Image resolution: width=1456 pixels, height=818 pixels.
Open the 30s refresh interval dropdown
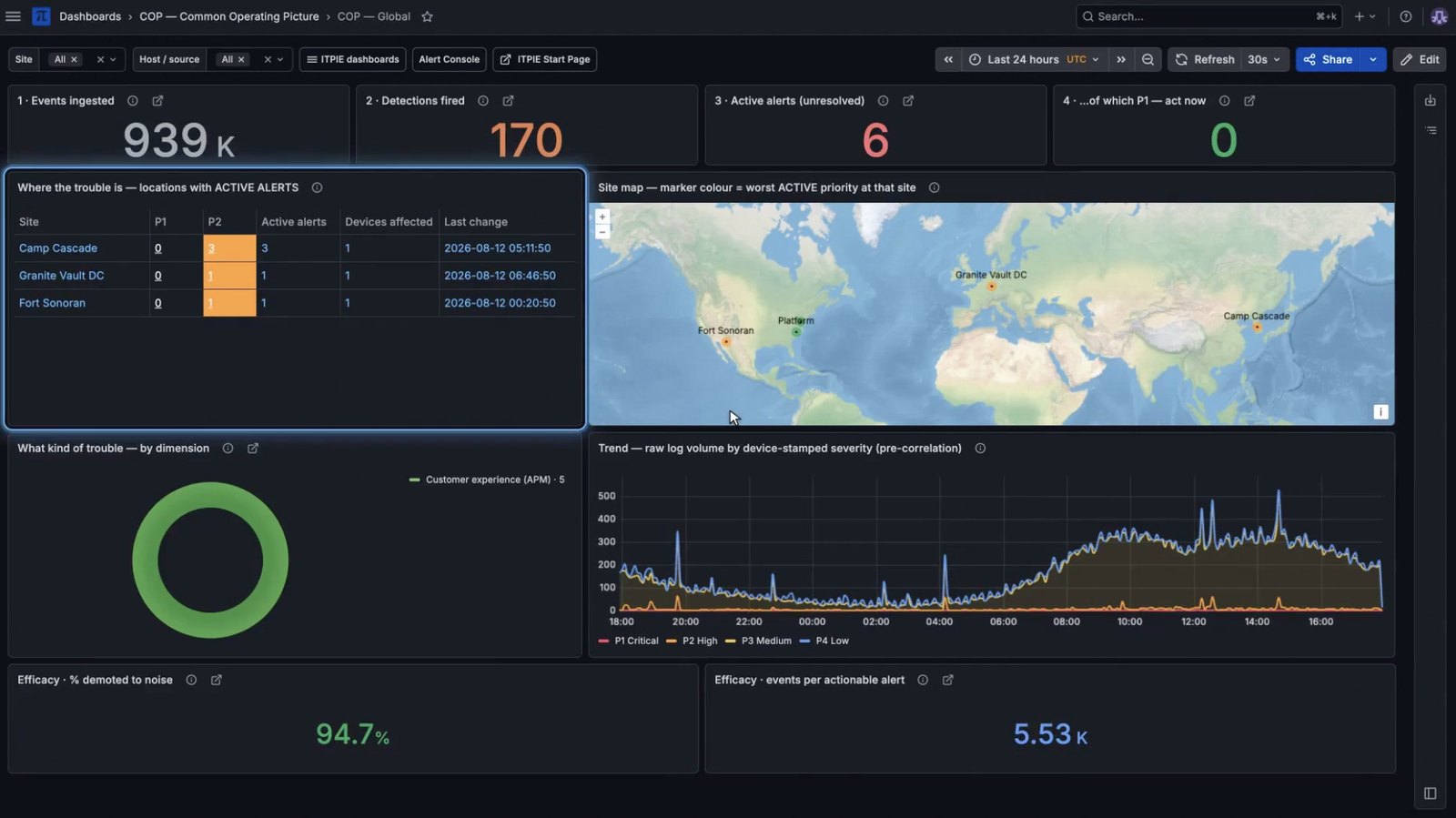tap(1264, 59)
